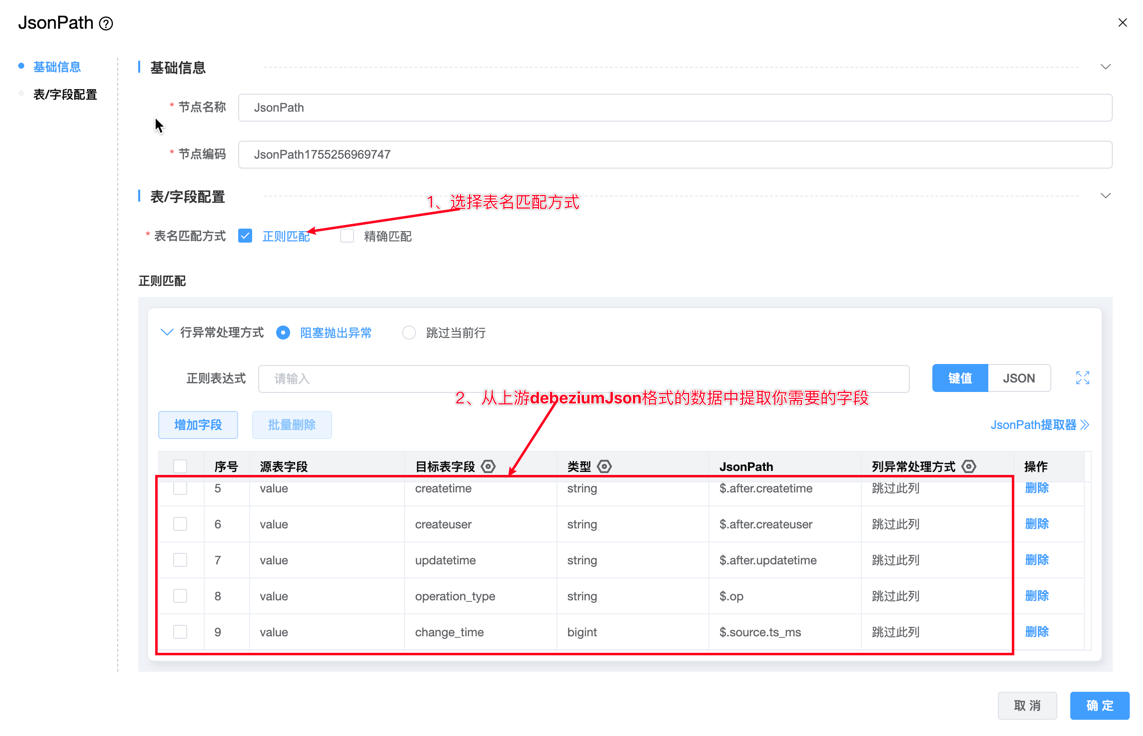
Task: Click the 正则表达式 input field
Action: 583,379
